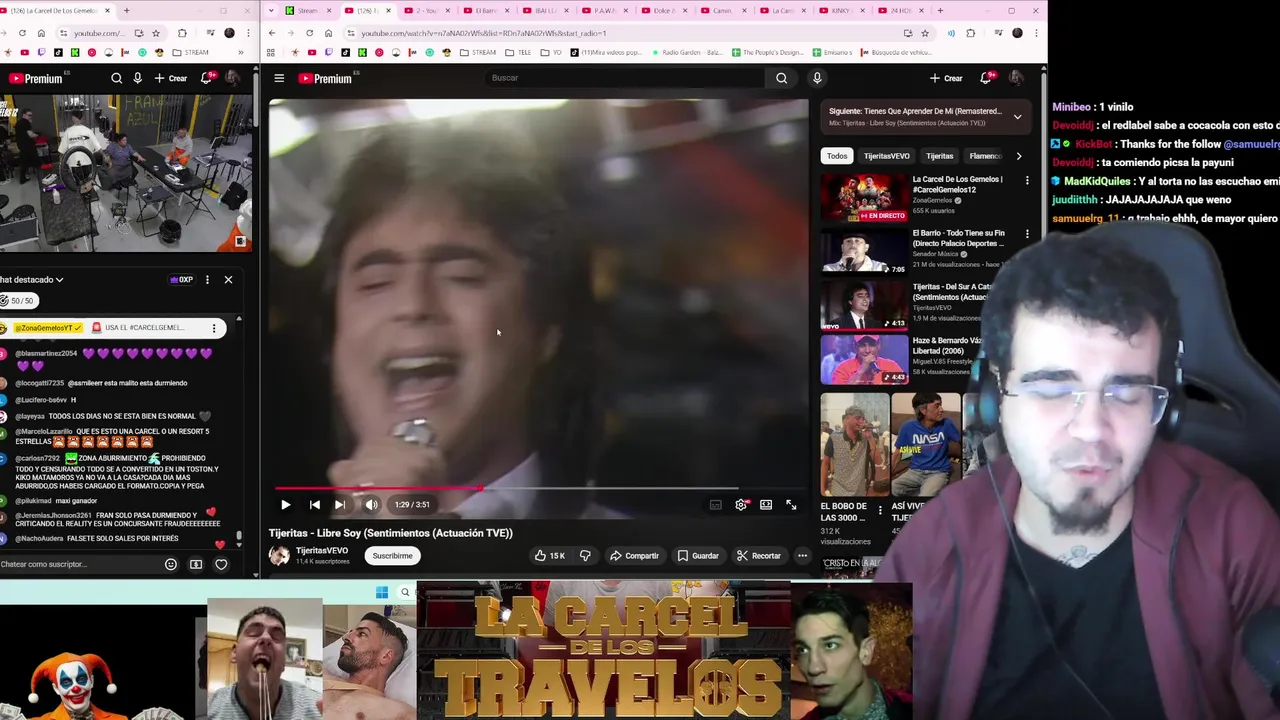Focus the Buscar search field
This screenshot has height=720, width=1280.
pos(625,78)
